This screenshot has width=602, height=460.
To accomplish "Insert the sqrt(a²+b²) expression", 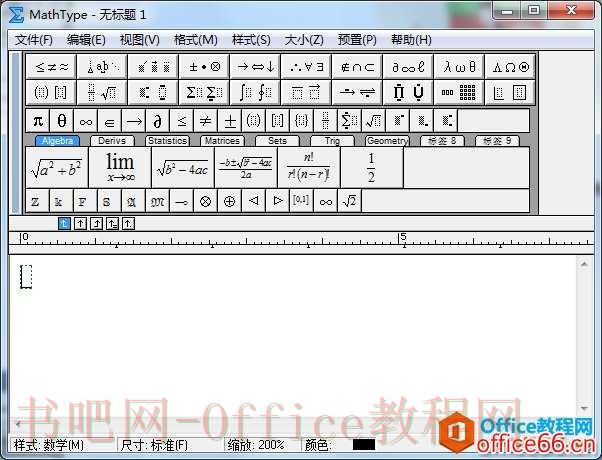I will point(56,167).
